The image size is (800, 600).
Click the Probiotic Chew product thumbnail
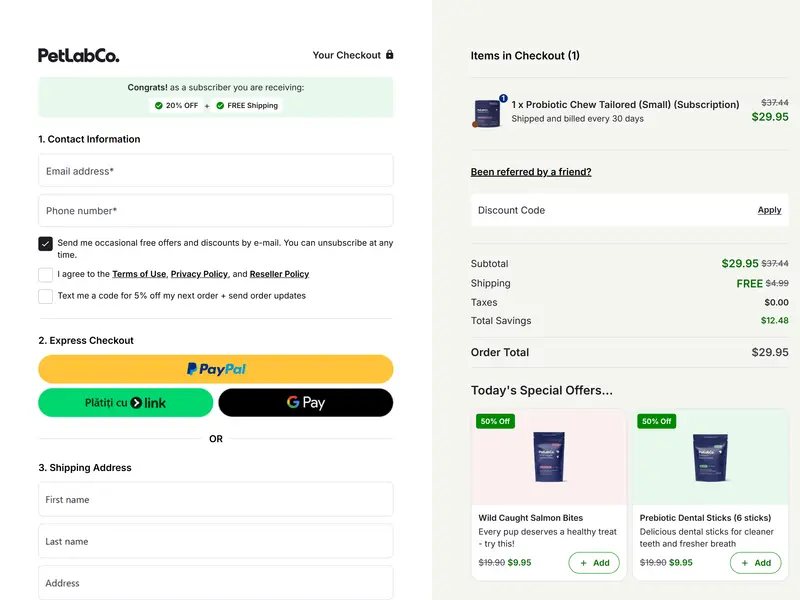click(487, 113)
